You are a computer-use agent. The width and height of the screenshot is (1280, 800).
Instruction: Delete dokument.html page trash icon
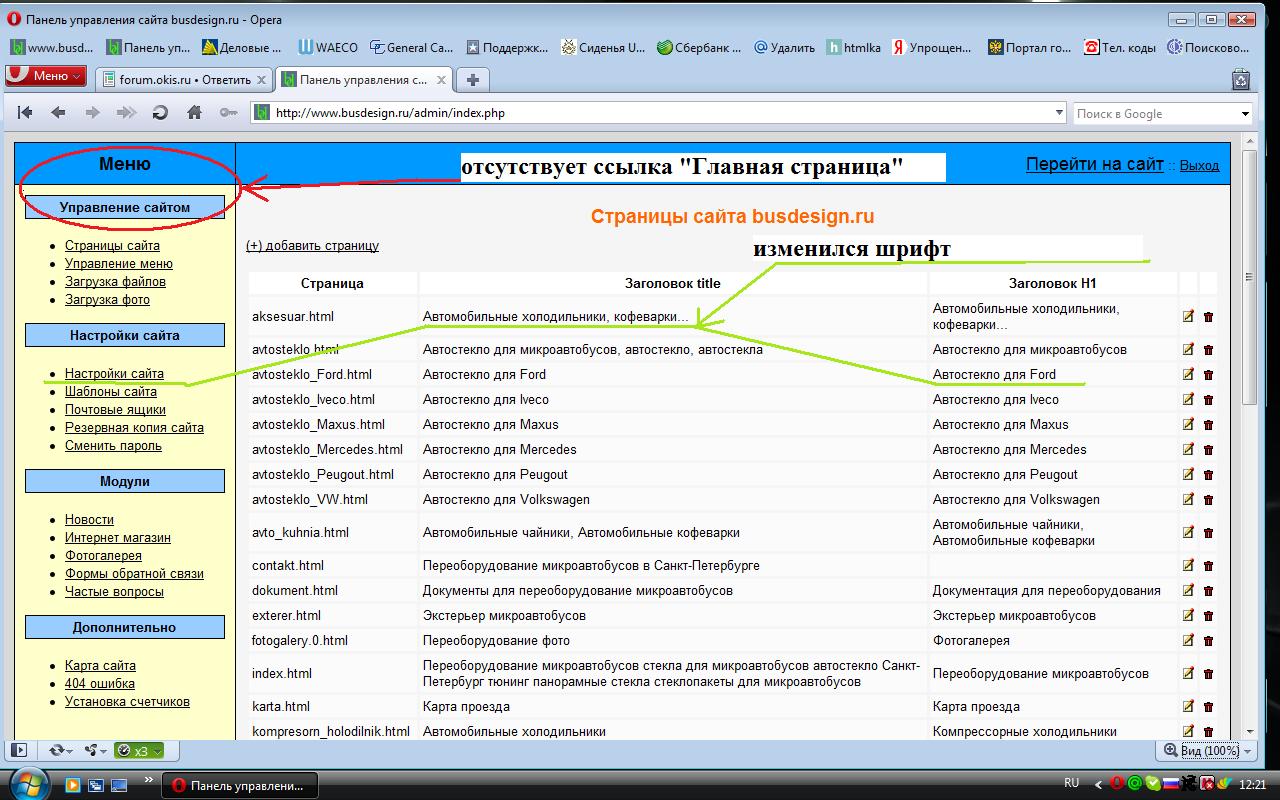1208,591
